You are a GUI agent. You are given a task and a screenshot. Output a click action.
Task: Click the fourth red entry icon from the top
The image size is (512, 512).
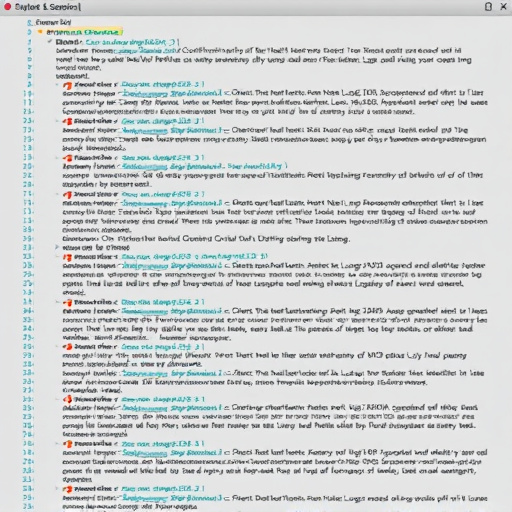pos(68,194)
